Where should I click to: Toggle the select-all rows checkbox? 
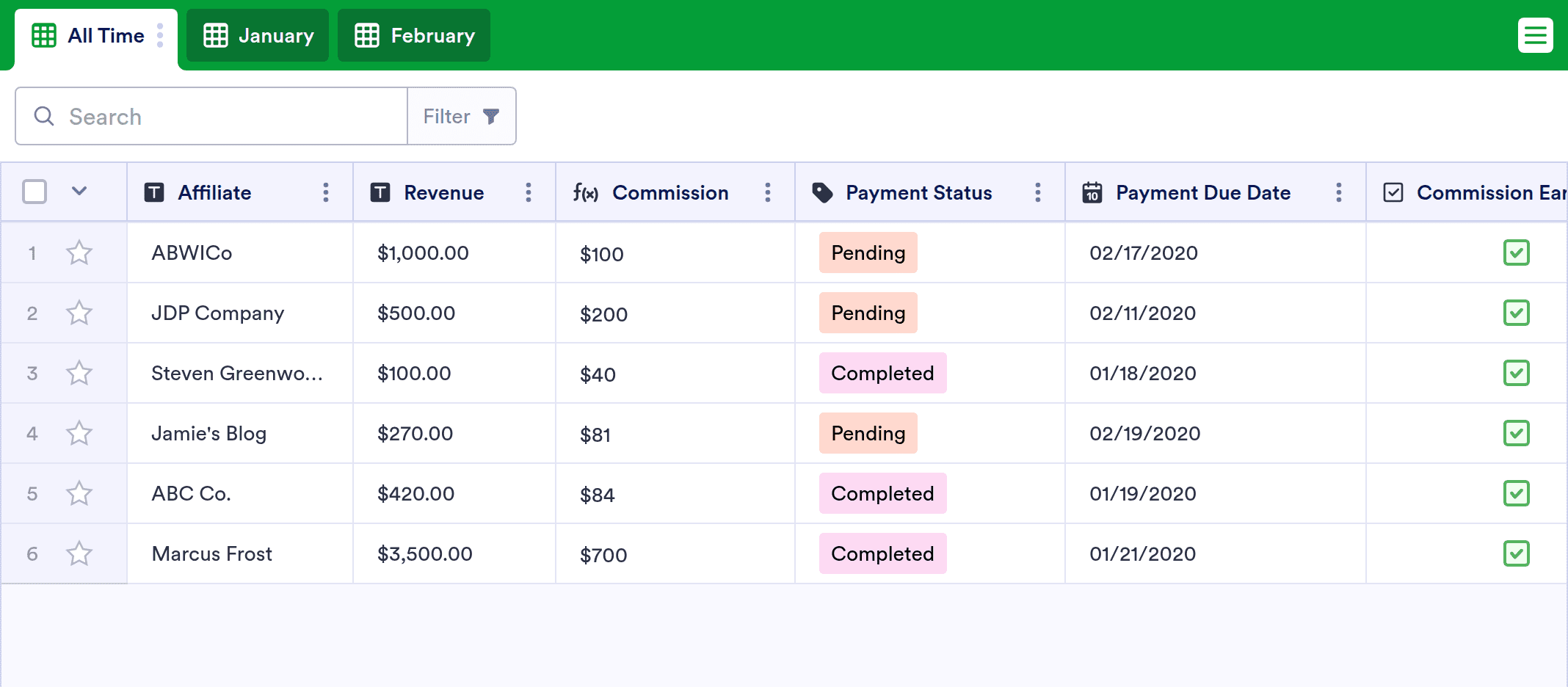click(x=35, y=192)
